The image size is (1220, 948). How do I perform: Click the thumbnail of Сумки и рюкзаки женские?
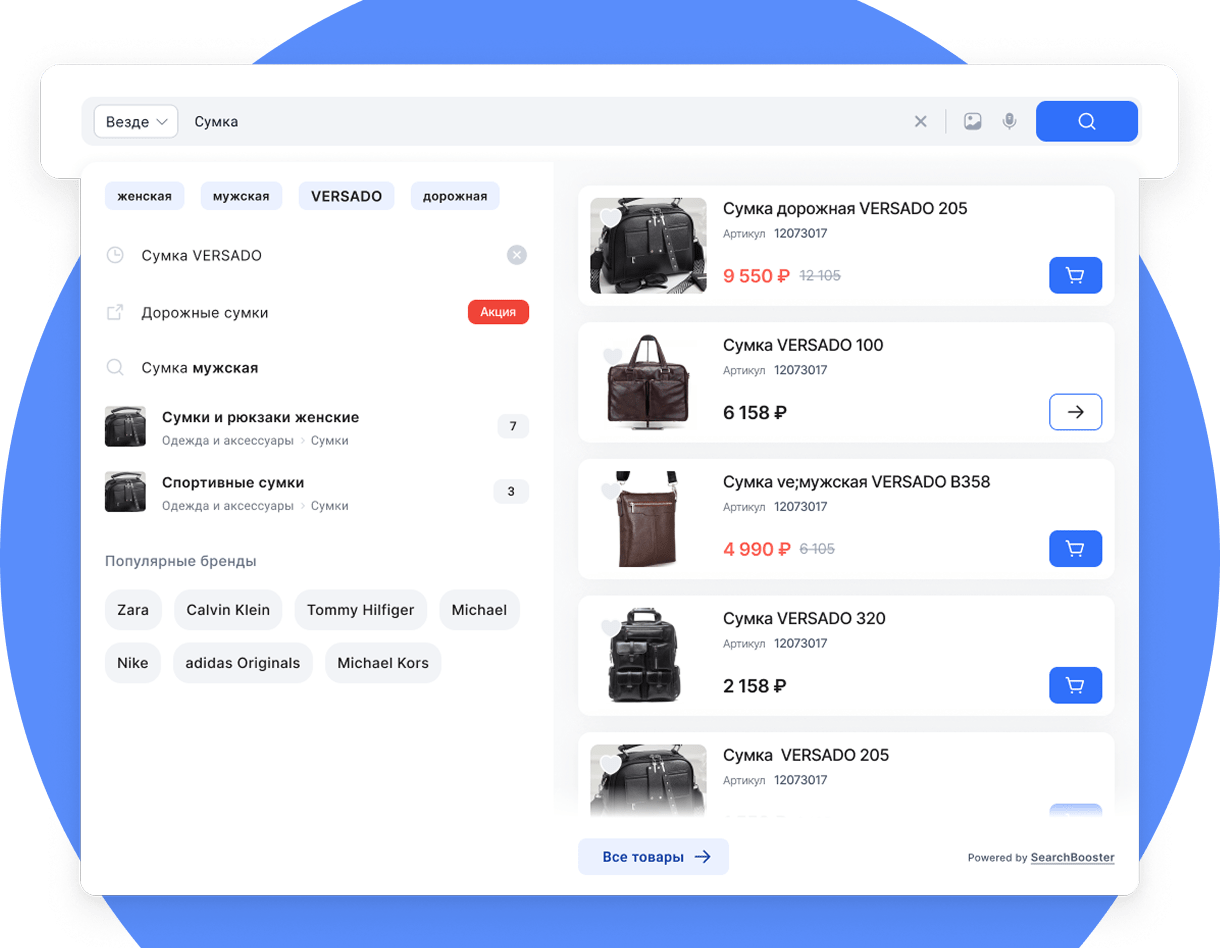pyautogui.click(x=126, y=427)
